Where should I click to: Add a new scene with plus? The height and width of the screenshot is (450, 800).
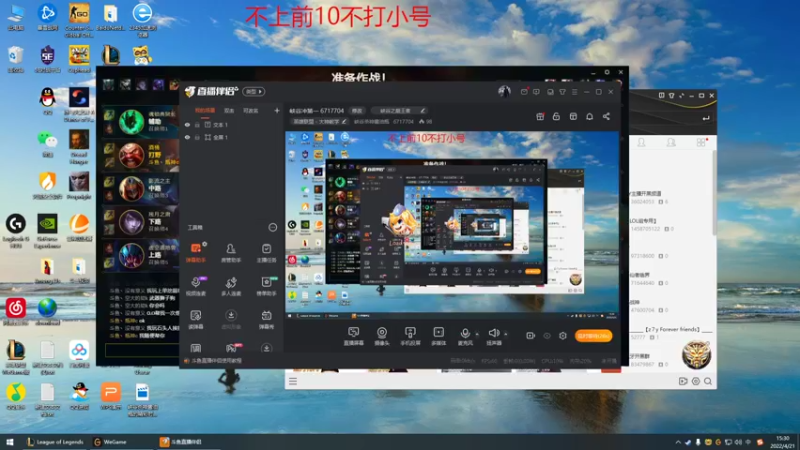277,110
